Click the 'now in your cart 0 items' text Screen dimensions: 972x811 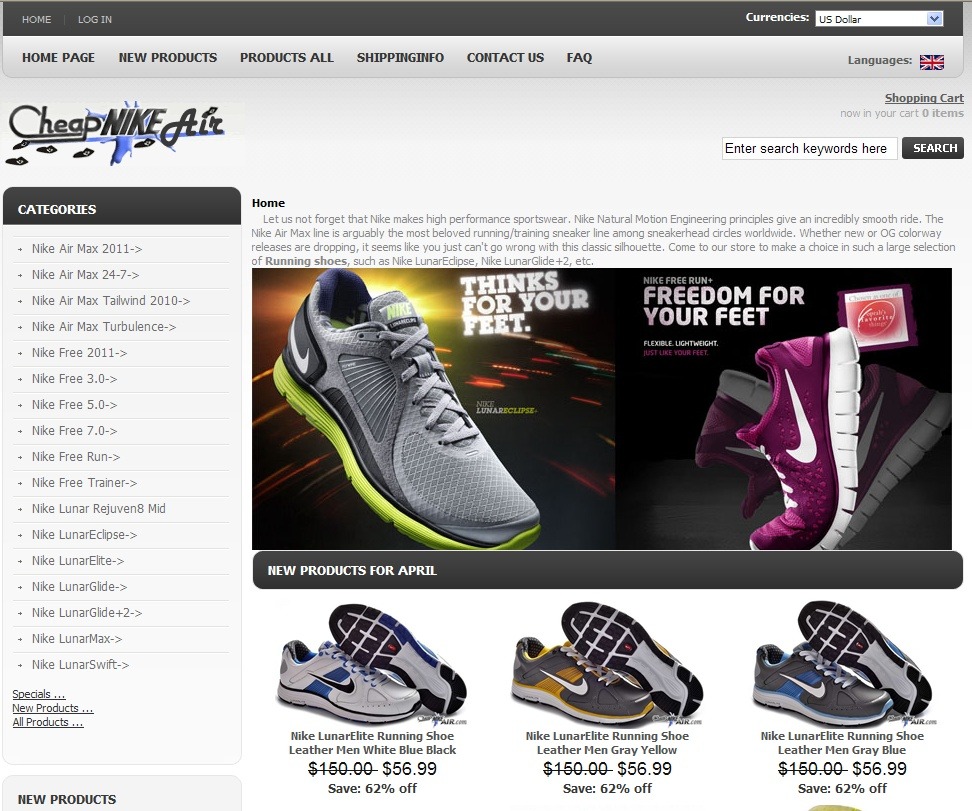click(x=902, y=113)
